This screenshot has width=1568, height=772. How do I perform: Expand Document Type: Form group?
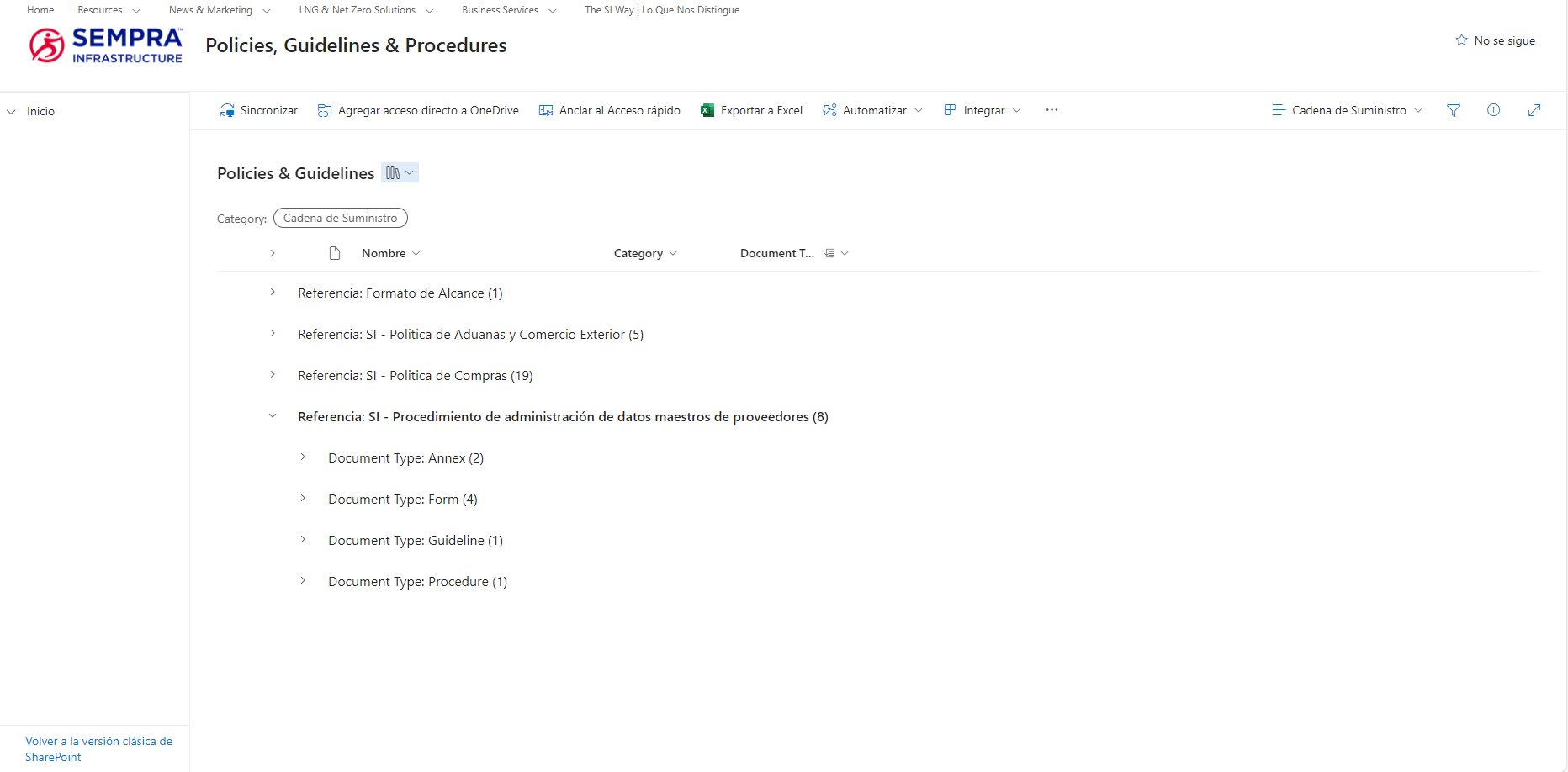(x=303, y=499)
